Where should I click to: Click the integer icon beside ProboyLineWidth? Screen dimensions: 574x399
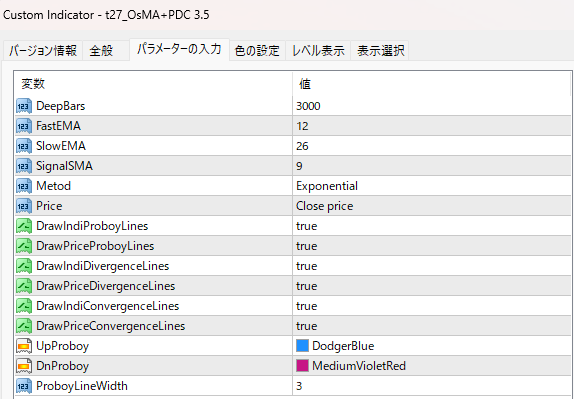(x=24, y=386)
